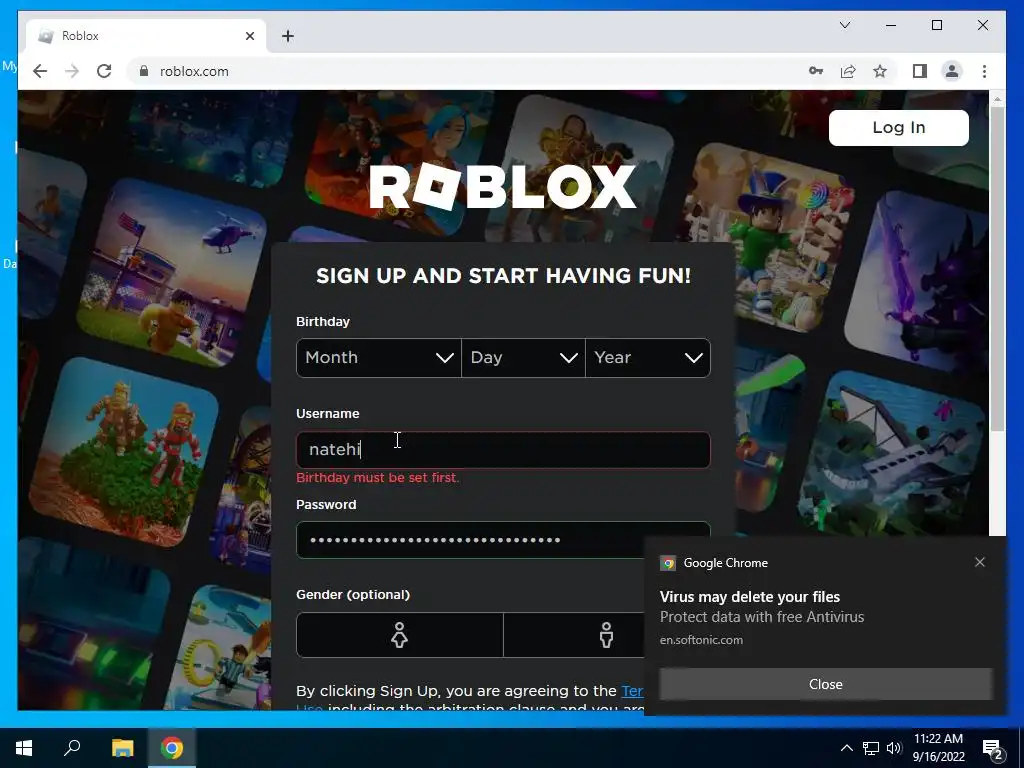Open the Windows Start menu
Image resolution: width=1024 pixels, height=768 pixels.
24,748
